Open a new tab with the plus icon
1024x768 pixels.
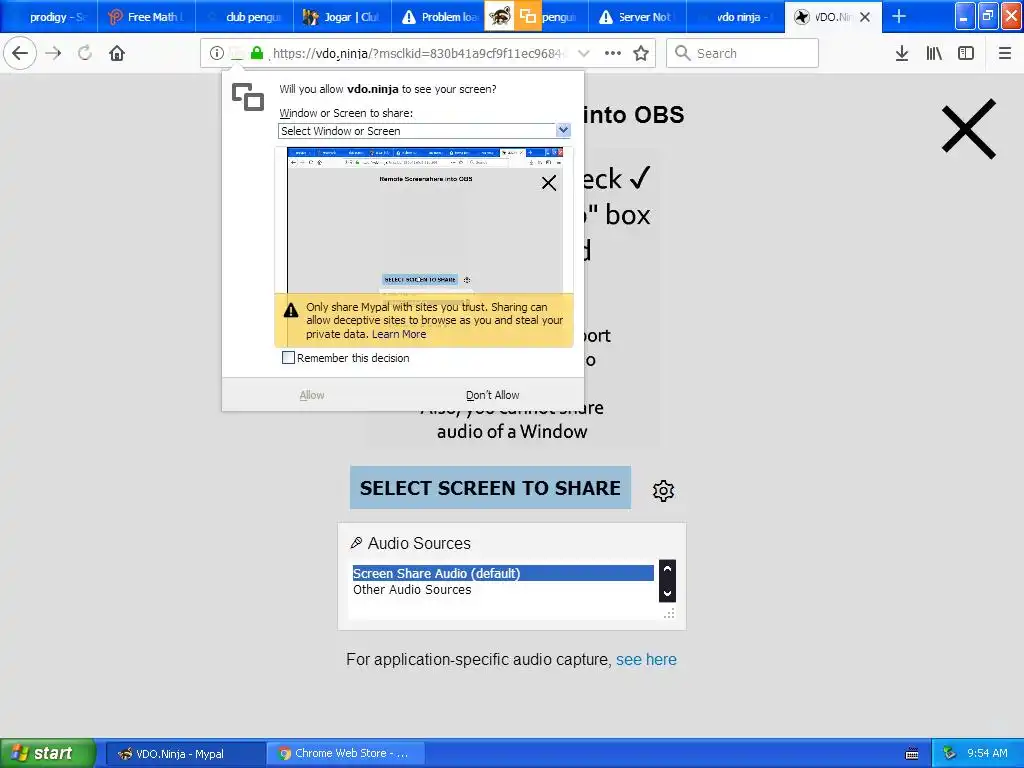click(x=899, y=16)
